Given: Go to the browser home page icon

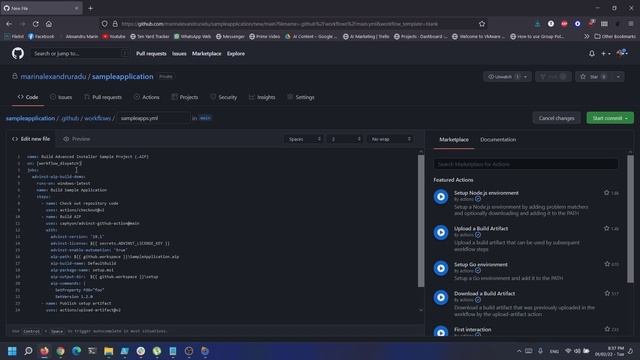Looking at the screenshot, I should (49, 24).
